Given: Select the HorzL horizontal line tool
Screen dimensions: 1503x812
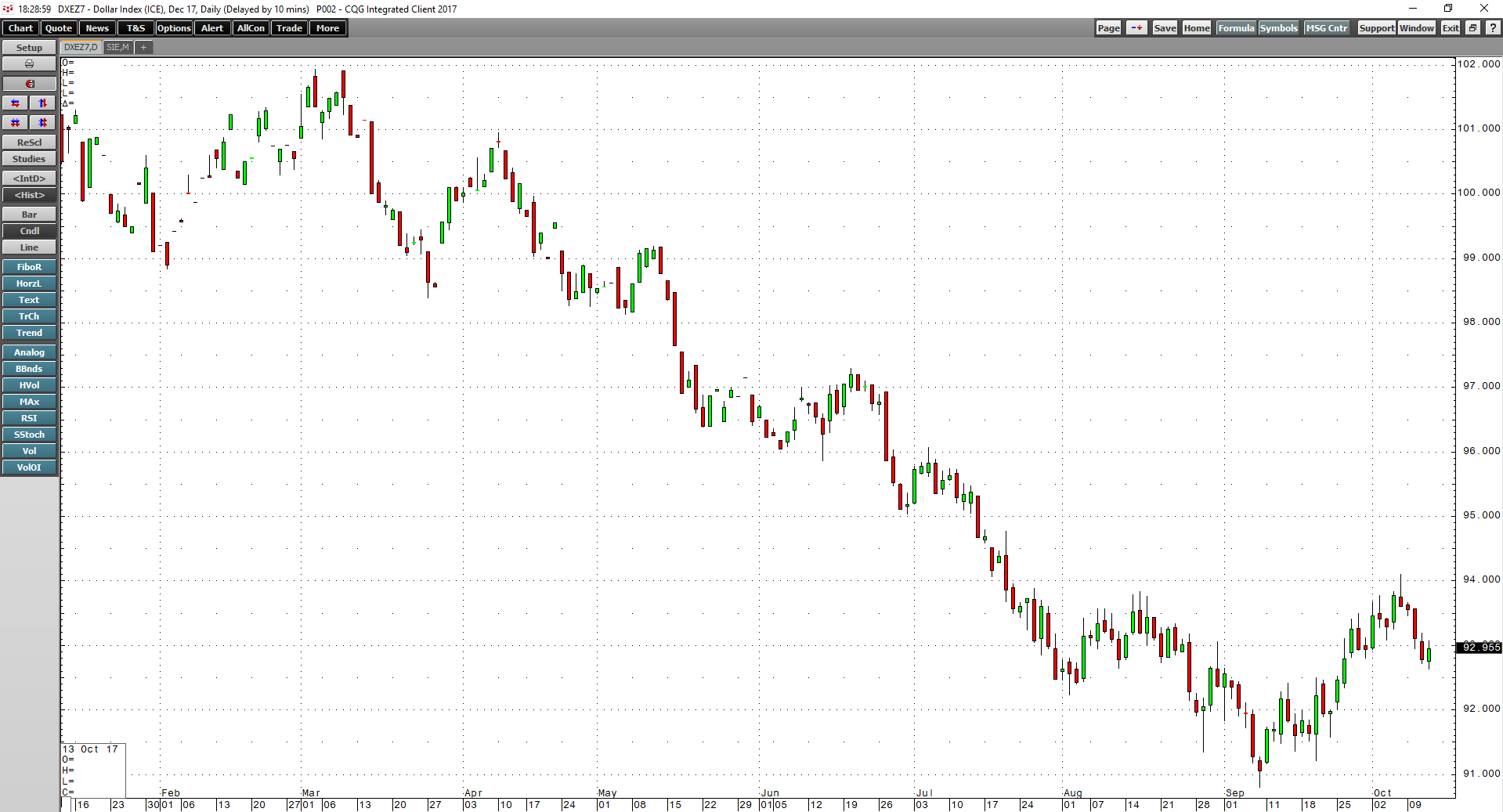Looking at the screenshot, I should [29, 283].
